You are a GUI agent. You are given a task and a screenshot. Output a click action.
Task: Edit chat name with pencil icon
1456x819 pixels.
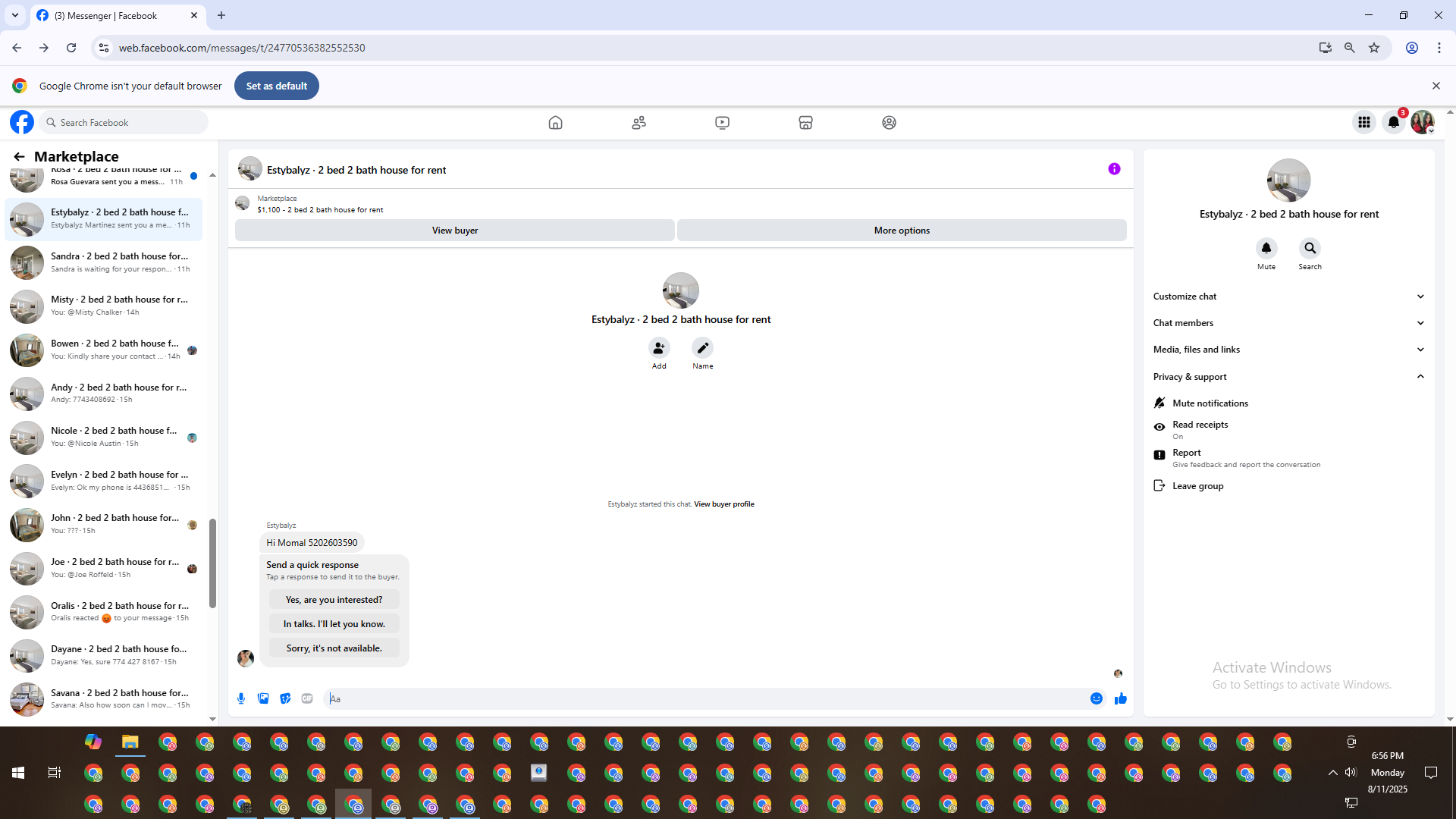702,348
